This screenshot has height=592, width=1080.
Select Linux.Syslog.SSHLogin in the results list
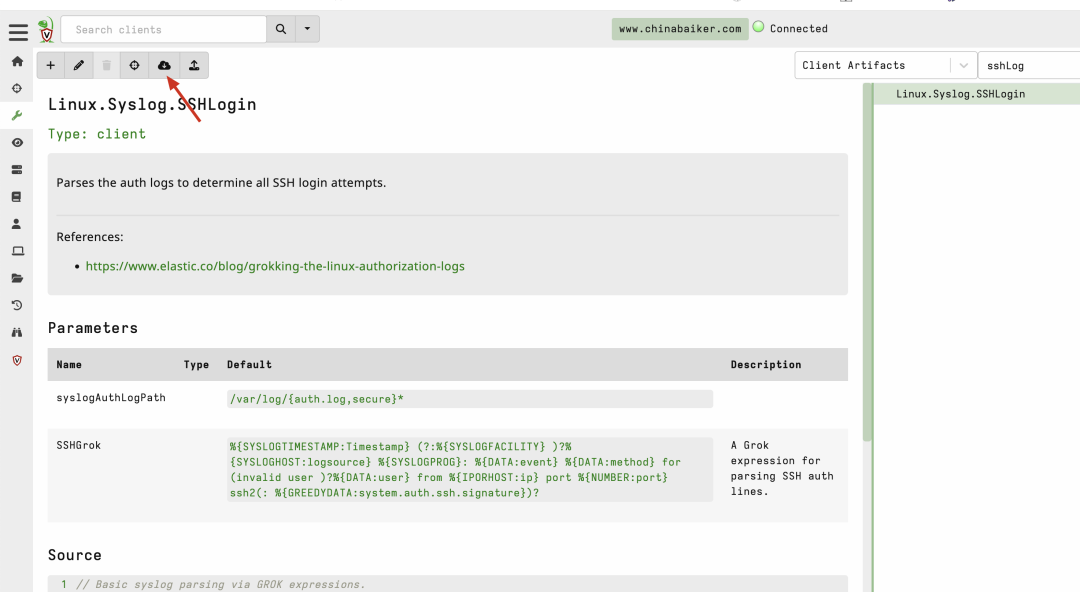(x=960, y=94)
